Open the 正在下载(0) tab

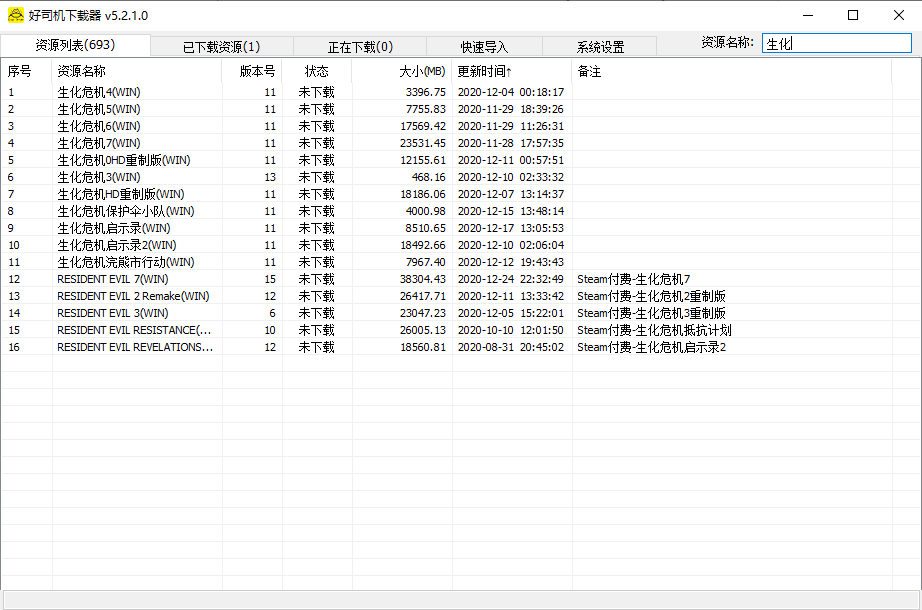coord(360,46)
